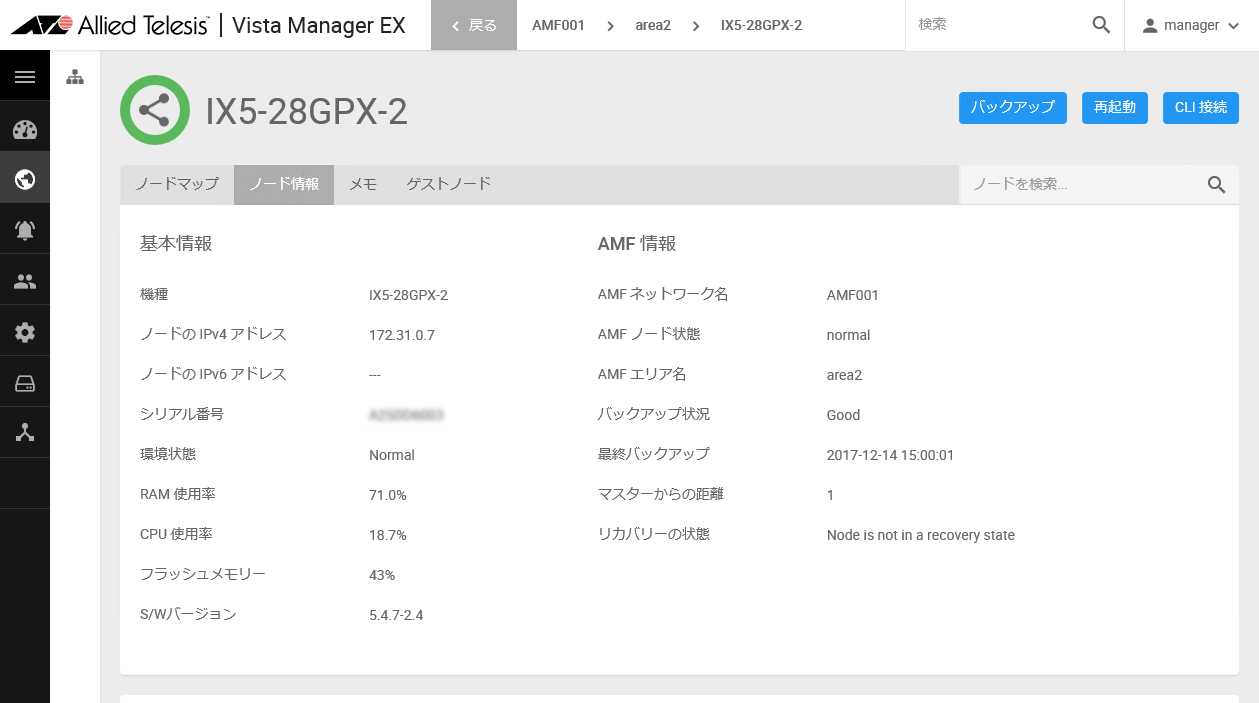Click the Allied Telesis logo
The width and height of the screenshot is (1259, 703).
109,25
